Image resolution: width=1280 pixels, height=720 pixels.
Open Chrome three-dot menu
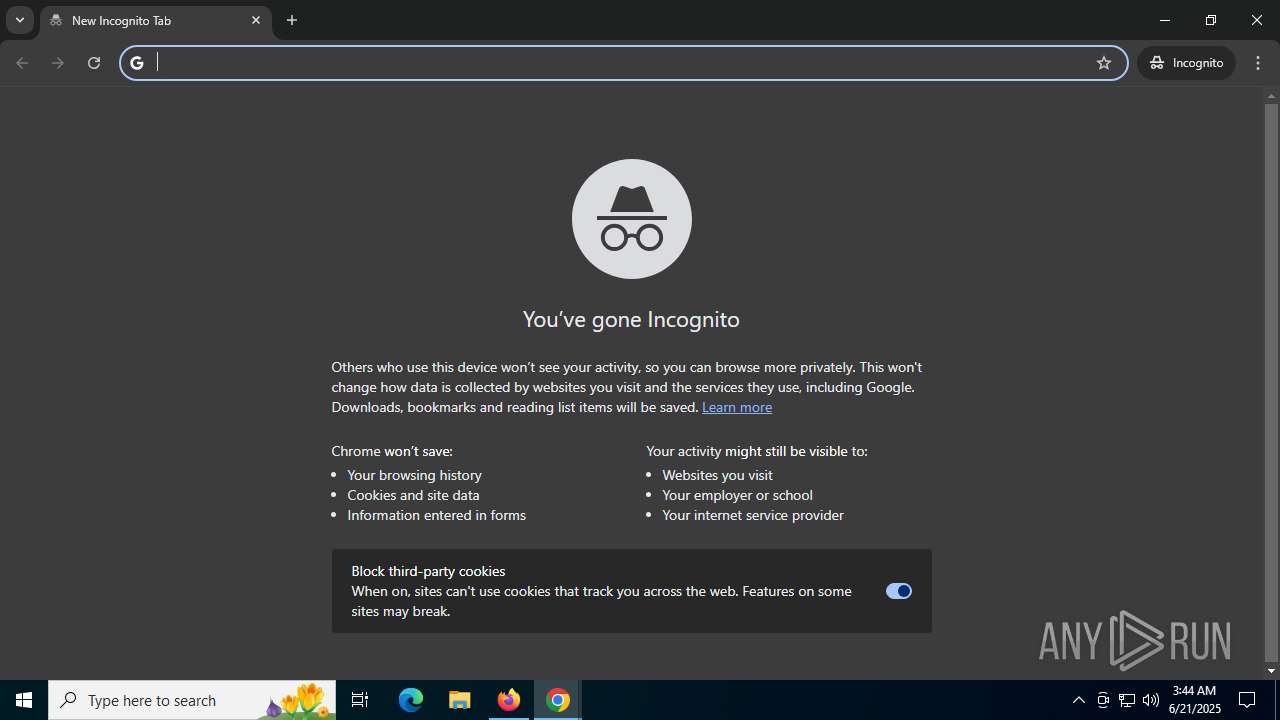pos(1258,63)
